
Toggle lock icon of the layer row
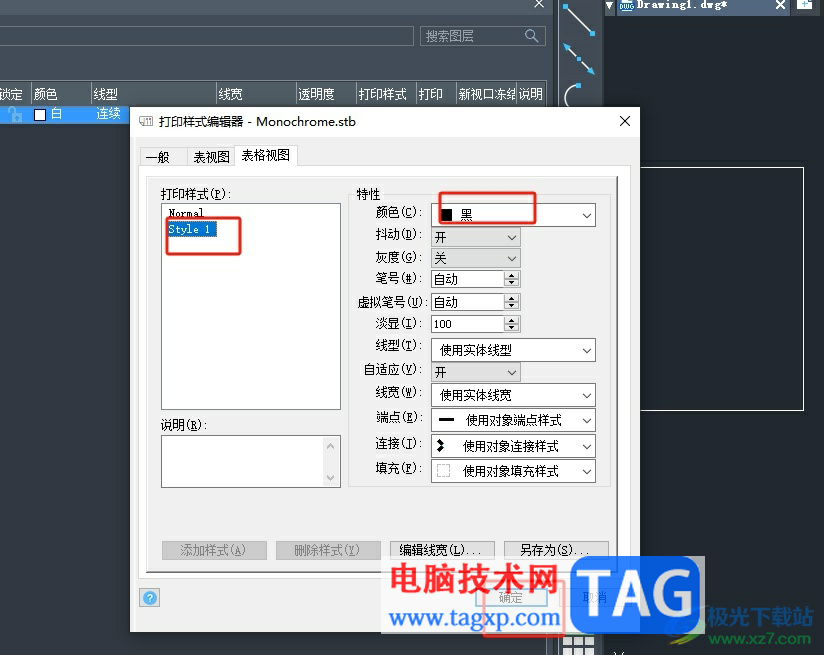point(15,114)
